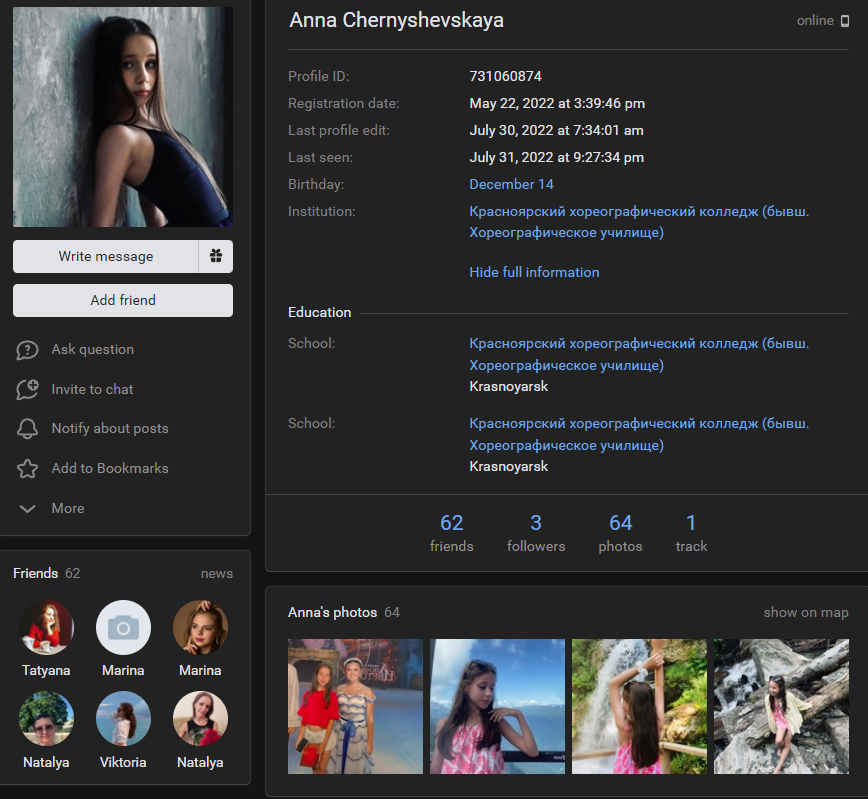Collapse details with Hide full information
This screenshot has width=868, height=799.
click(534, 272)
